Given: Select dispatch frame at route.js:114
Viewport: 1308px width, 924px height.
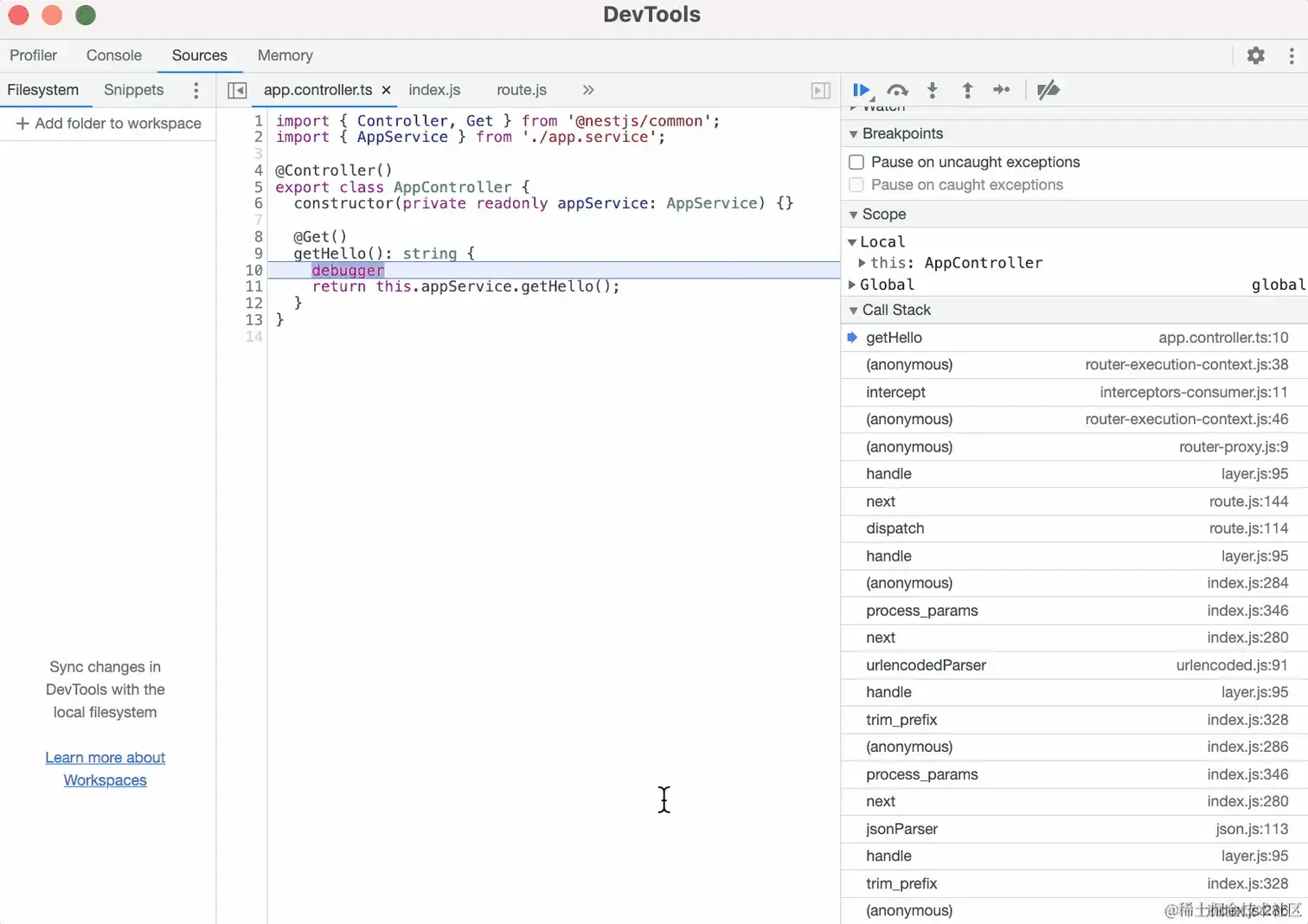Looking at the screenshot, I should pyautogui.click(x=1074, y=529).
